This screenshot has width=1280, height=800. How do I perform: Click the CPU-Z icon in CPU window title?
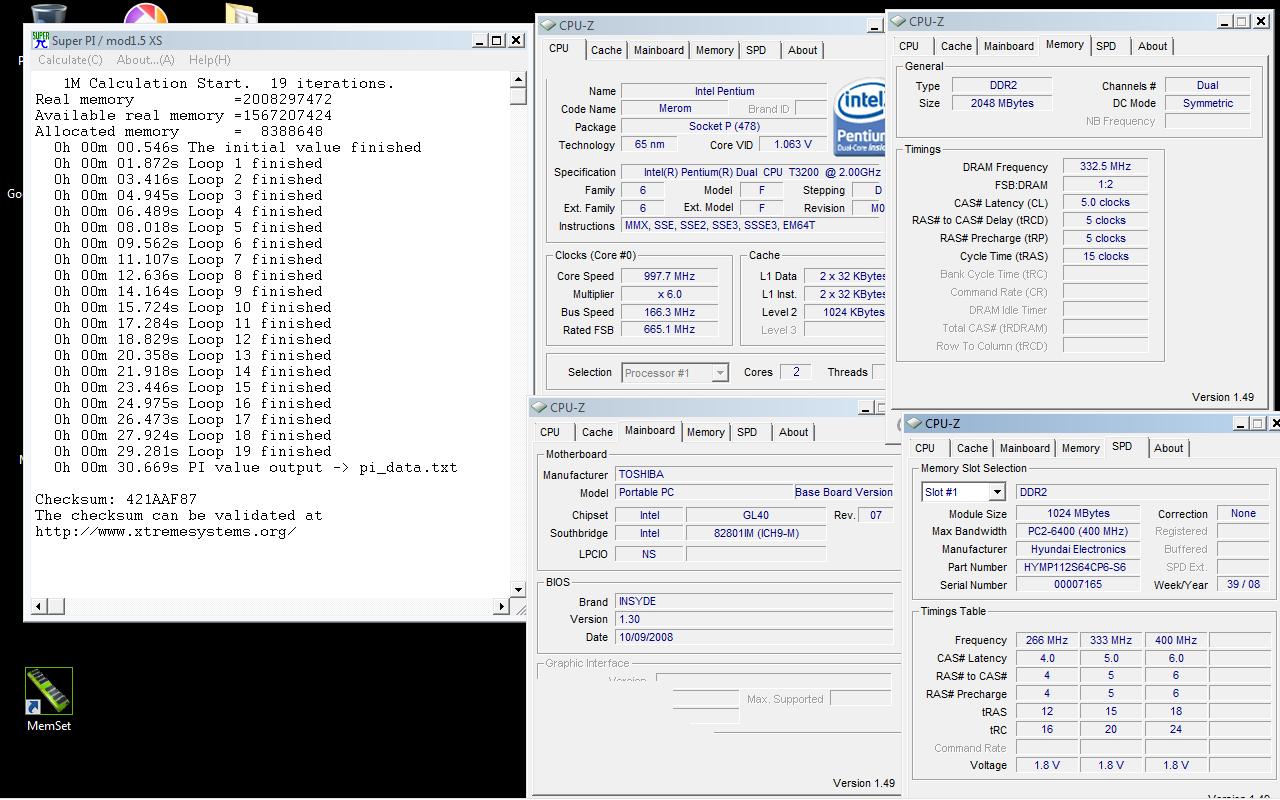(548, 26)
